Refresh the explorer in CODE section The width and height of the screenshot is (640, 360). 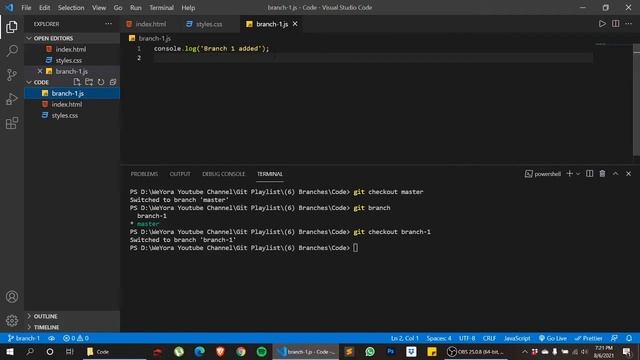point(101,82)
